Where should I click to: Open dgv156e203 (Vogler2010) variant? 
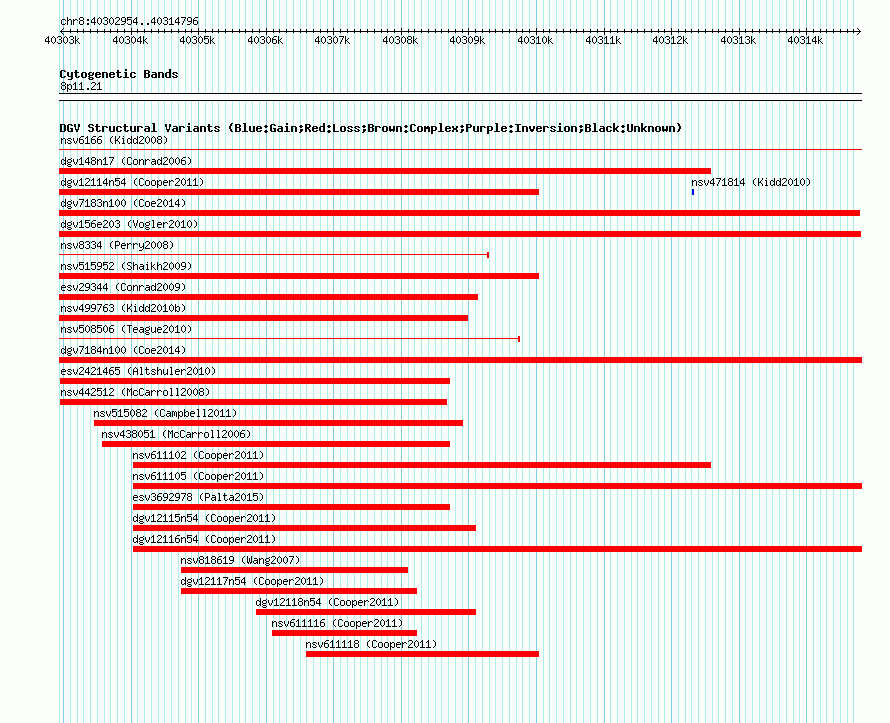click(x=129, y=225)
